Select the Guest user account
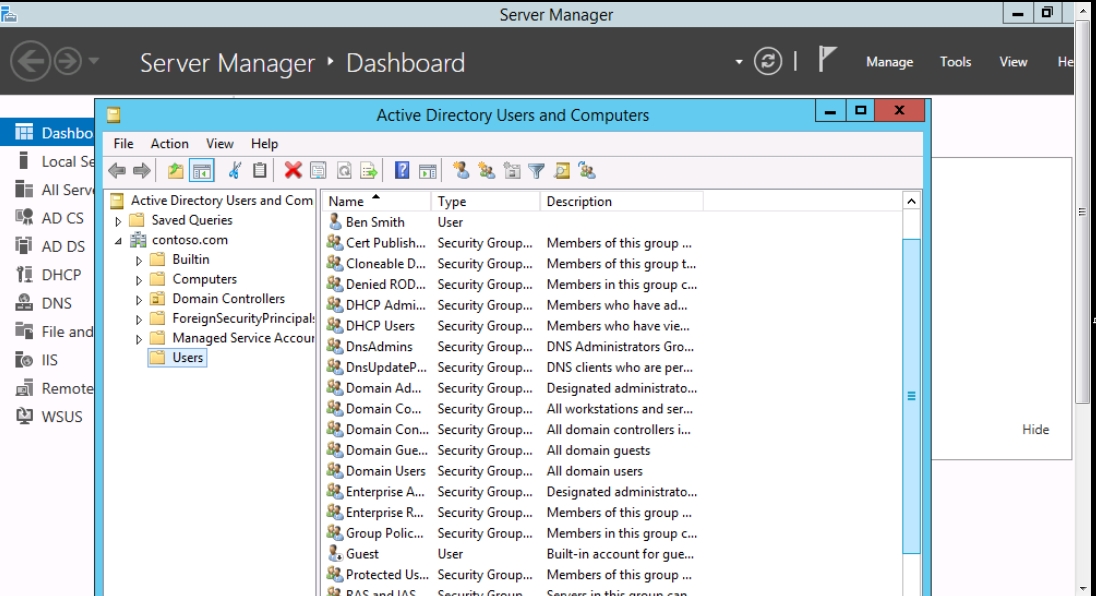 coord(362,554)
